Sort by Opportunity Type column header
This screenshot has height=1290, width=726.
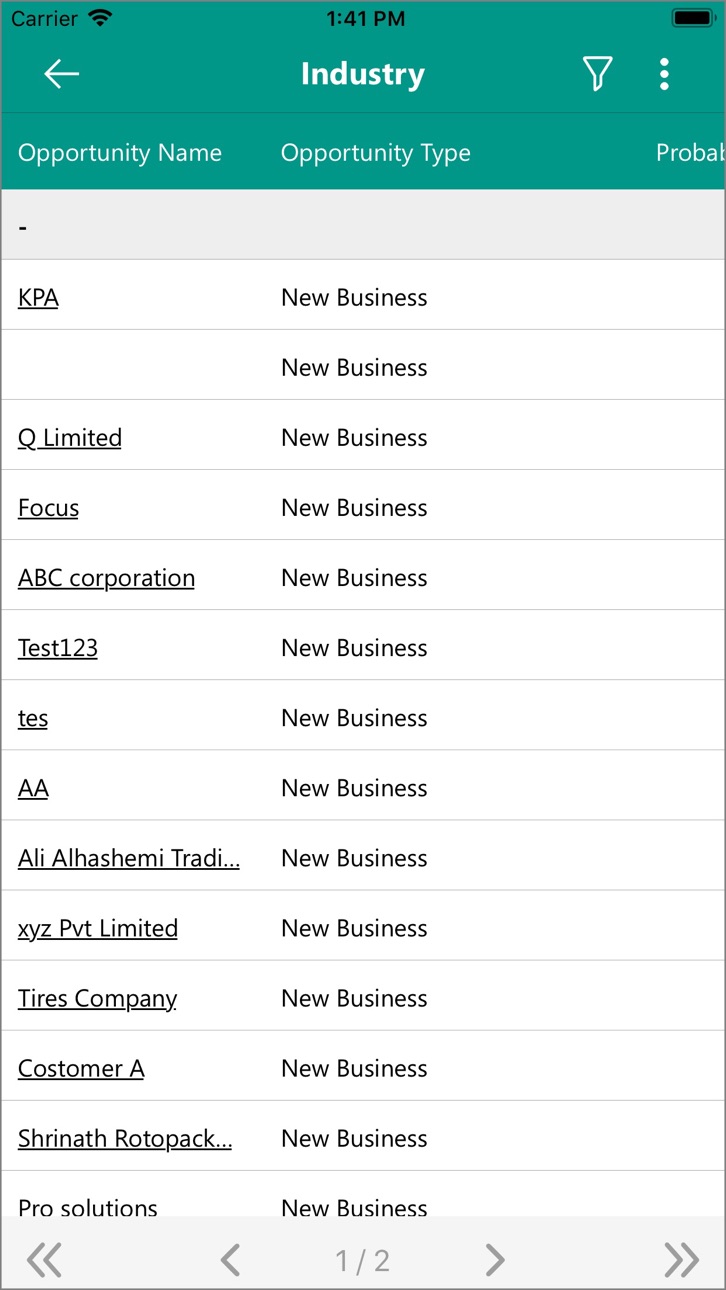point(376,153)
